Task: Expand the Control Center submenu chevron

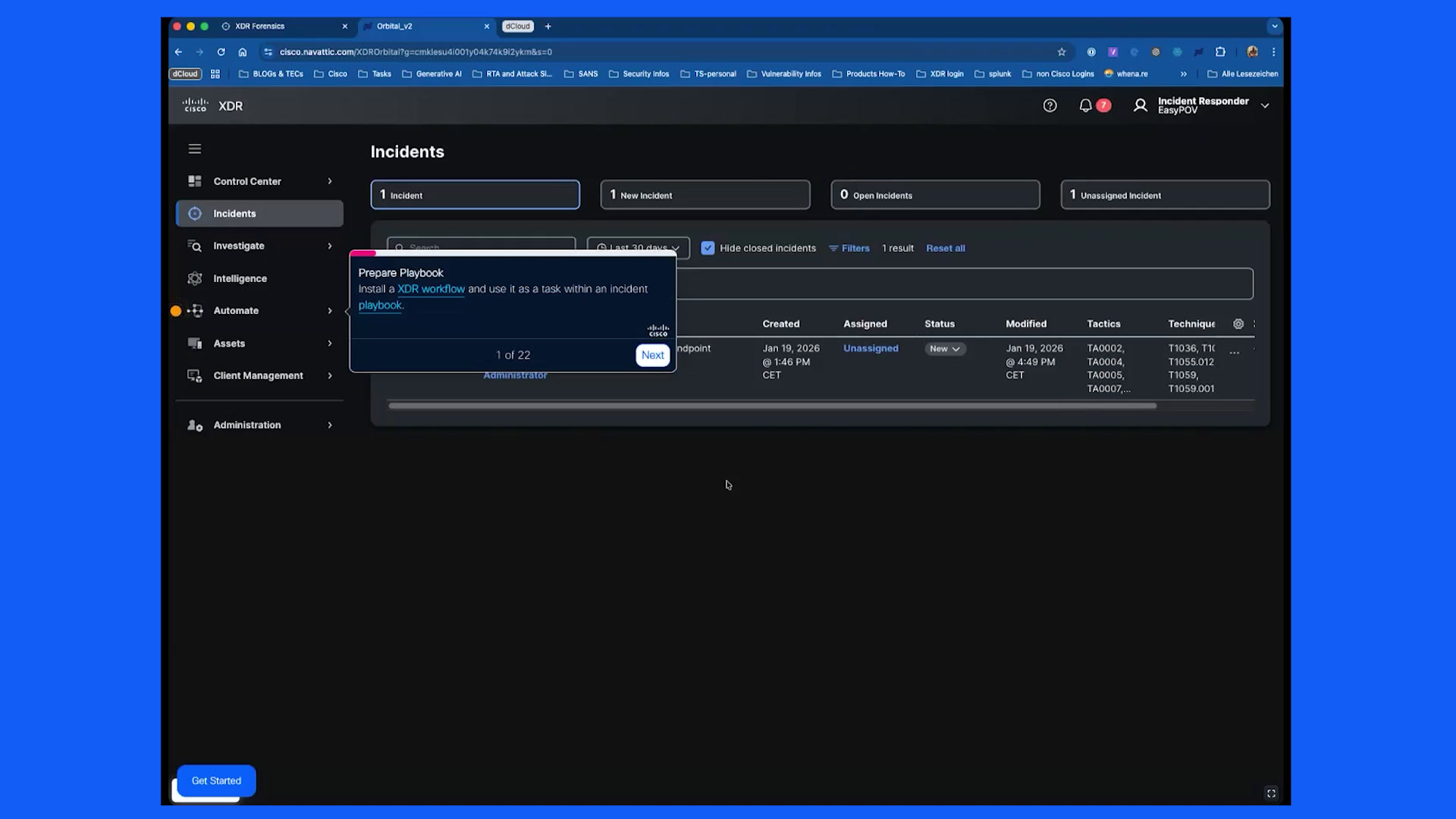Action: (x=330, y=181)
